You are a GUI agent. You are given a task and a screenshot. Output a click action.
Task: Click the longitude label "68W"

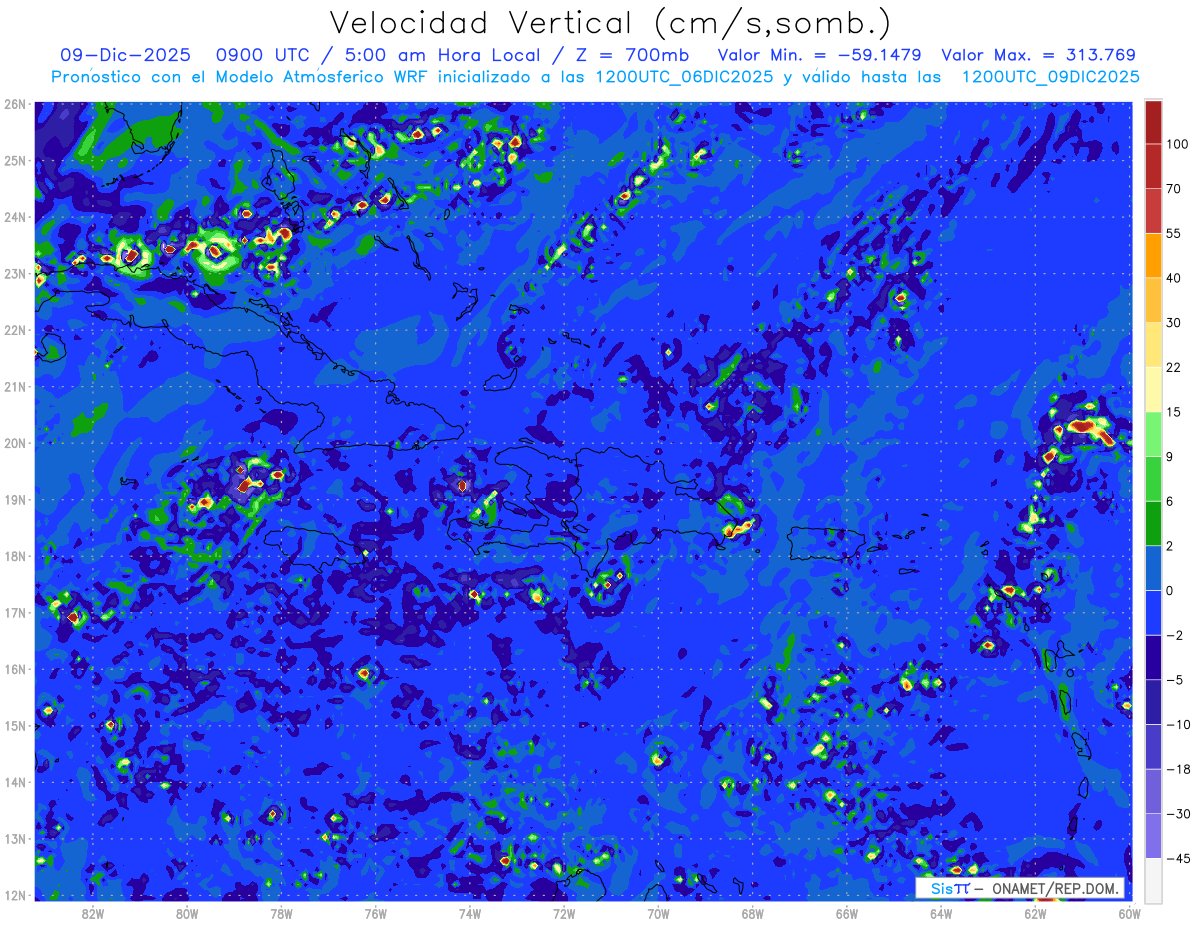click(752, 913)
